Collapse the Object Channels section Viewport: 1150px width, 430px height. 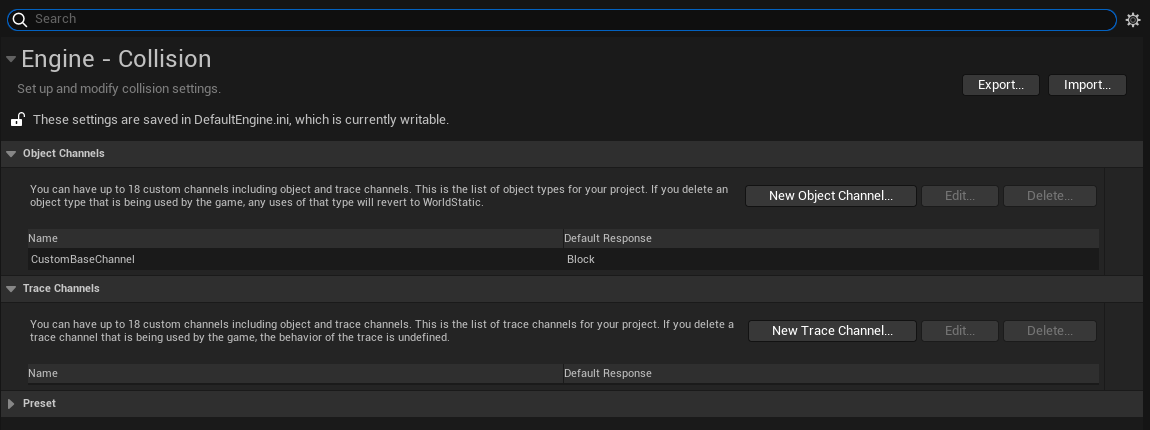(x=11, y=154)
